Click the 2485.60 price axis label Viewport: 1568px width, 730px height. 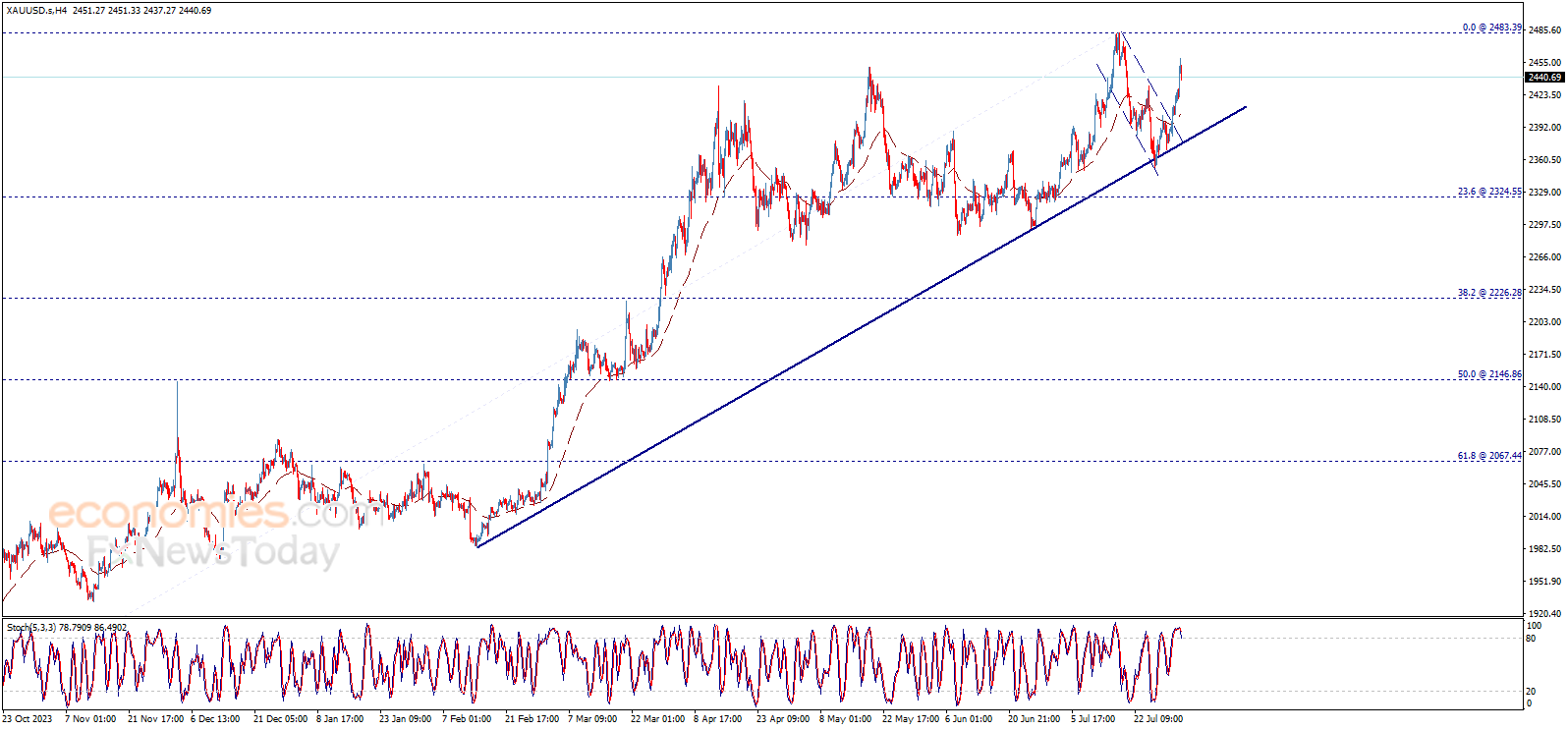(1544, 30)
